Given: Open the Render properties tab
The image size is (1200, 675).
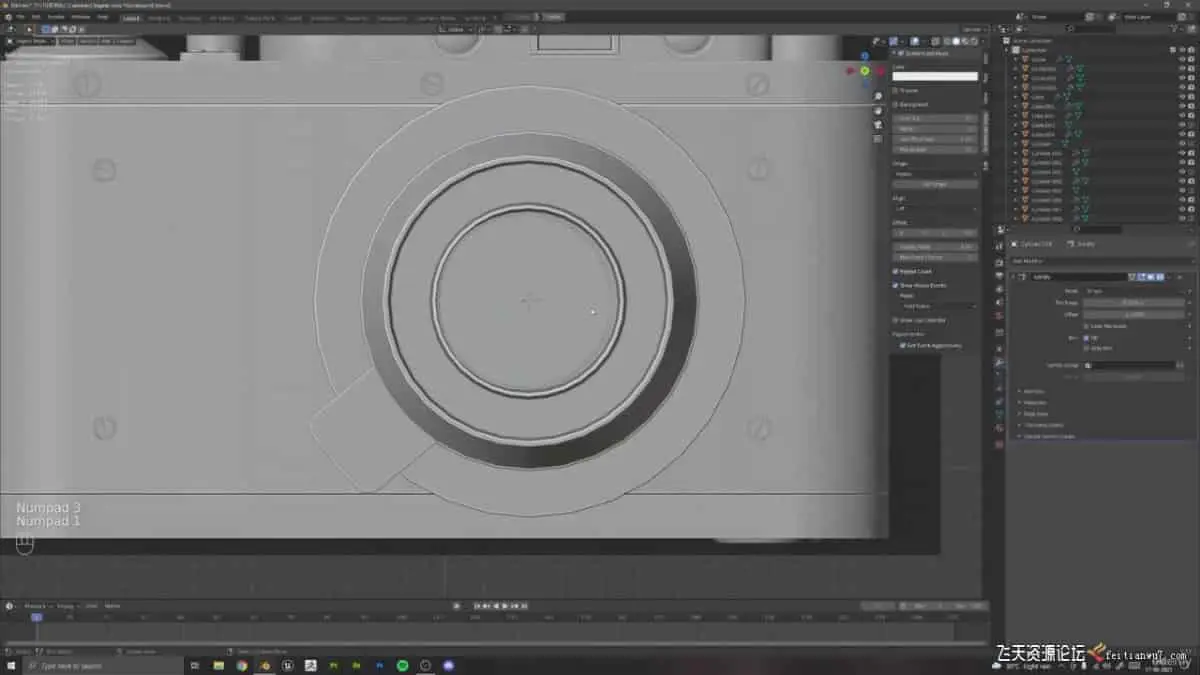Looking at the screenshot, I should pyautogui.click(x=999, y=263).
